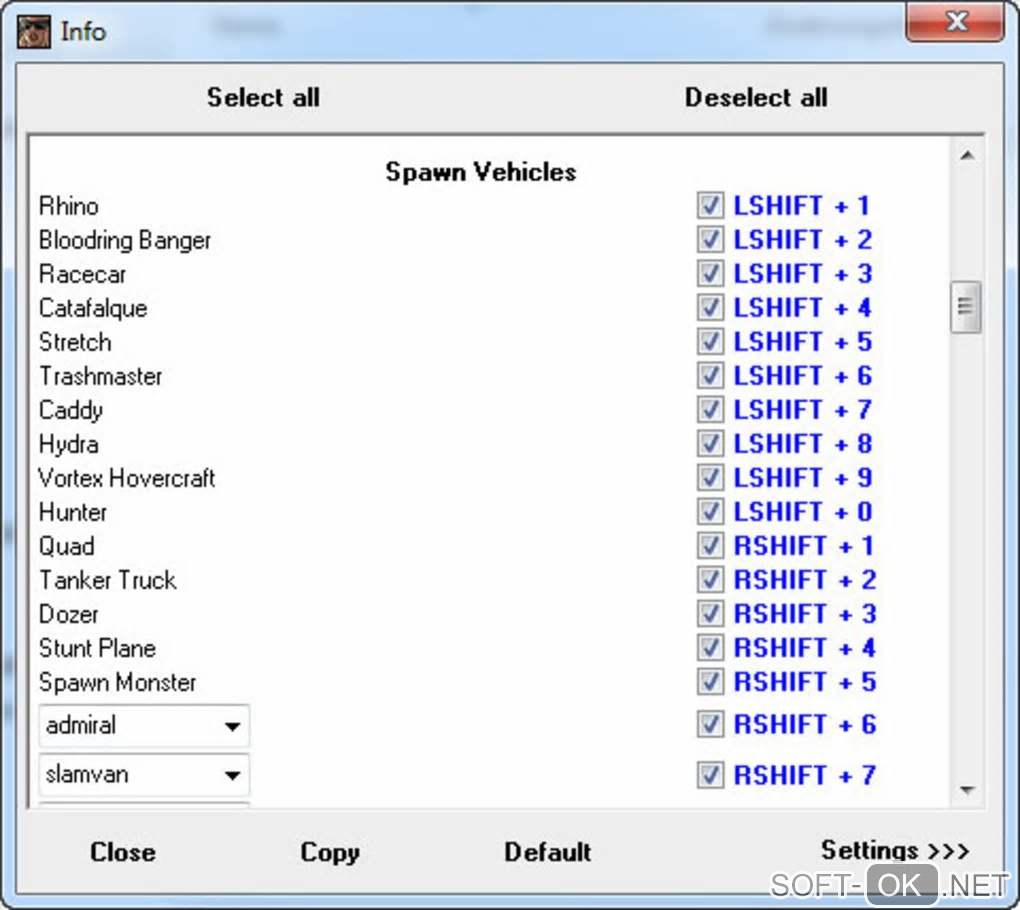Toggle the RSHIFT + 5 Spawn Monster checkbox
This screenshot has height=910, width=1020.
[710, 682]
